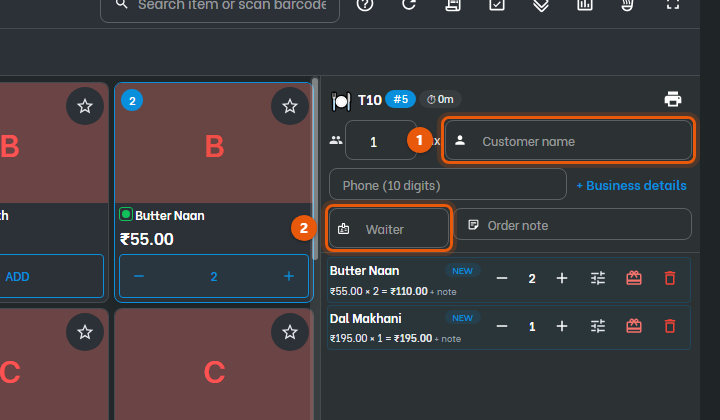
Task: Open customization sliders for Dal Makhani
Action: pos(598,326)
